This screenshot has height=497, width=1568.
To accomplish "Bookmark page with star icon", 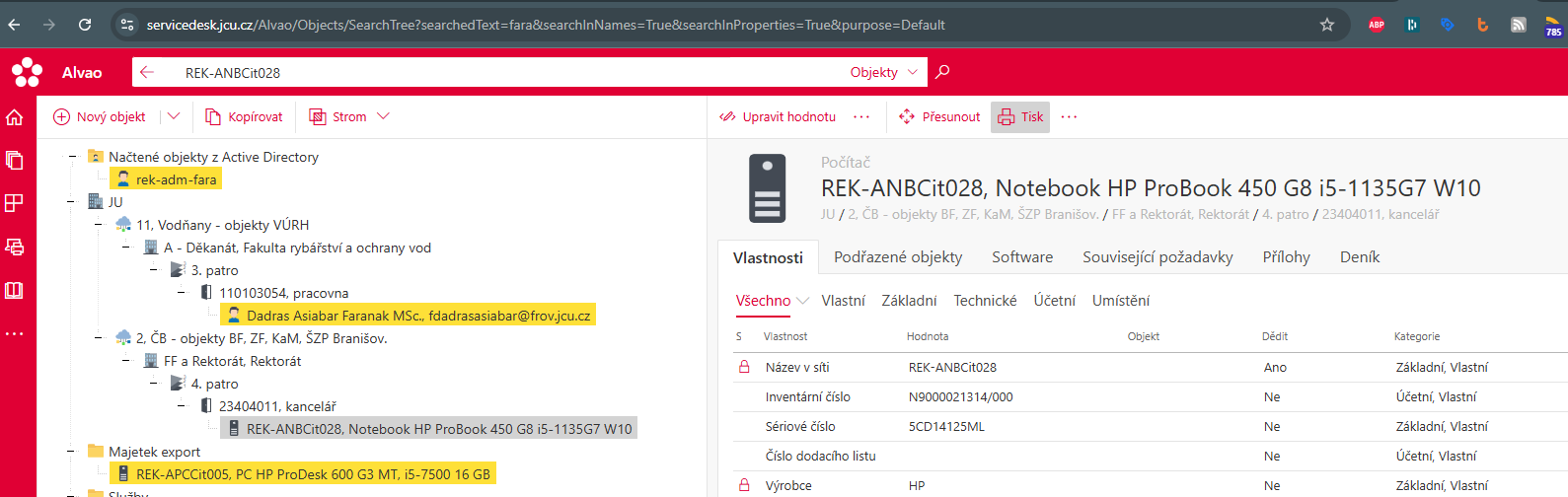I will 1327,25.
